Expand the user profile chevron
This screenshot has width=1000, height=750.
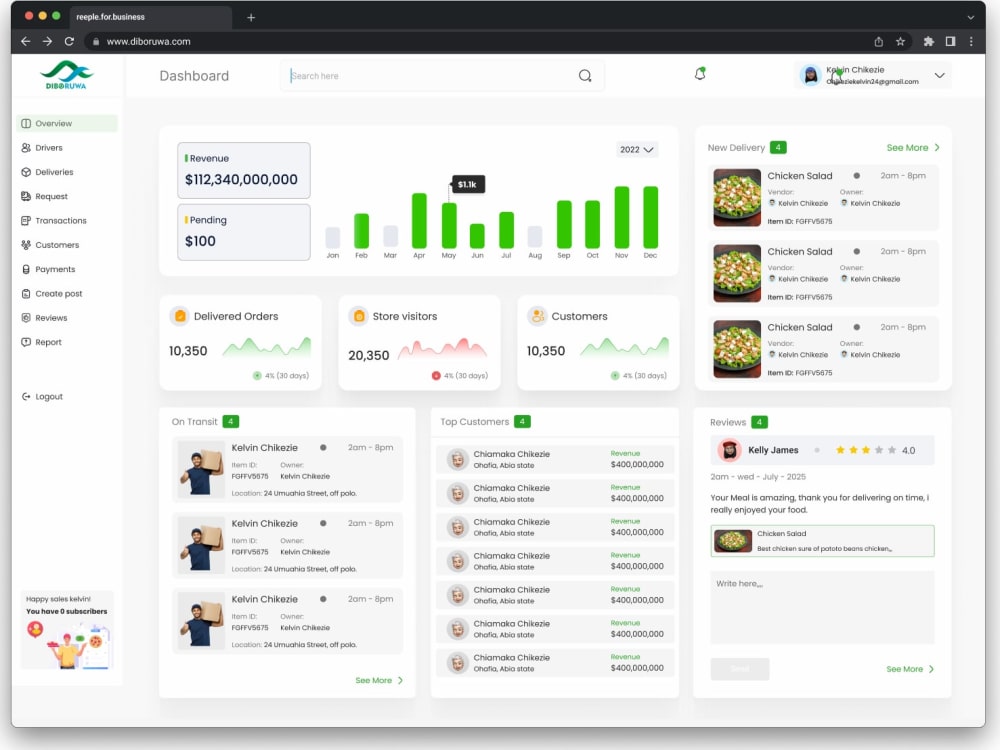coord(939,75)
